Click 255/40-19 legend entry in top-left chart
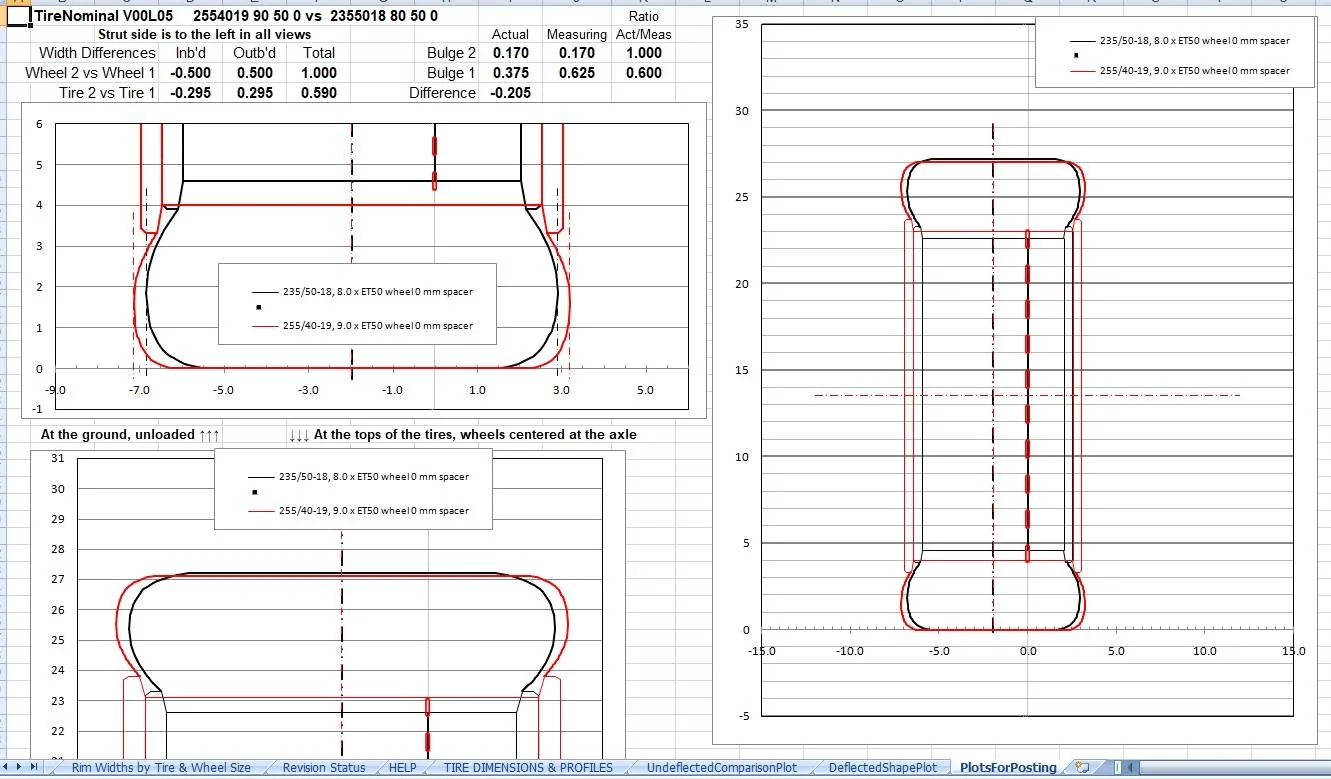The image size is (1331, 779). pos(362,326)
